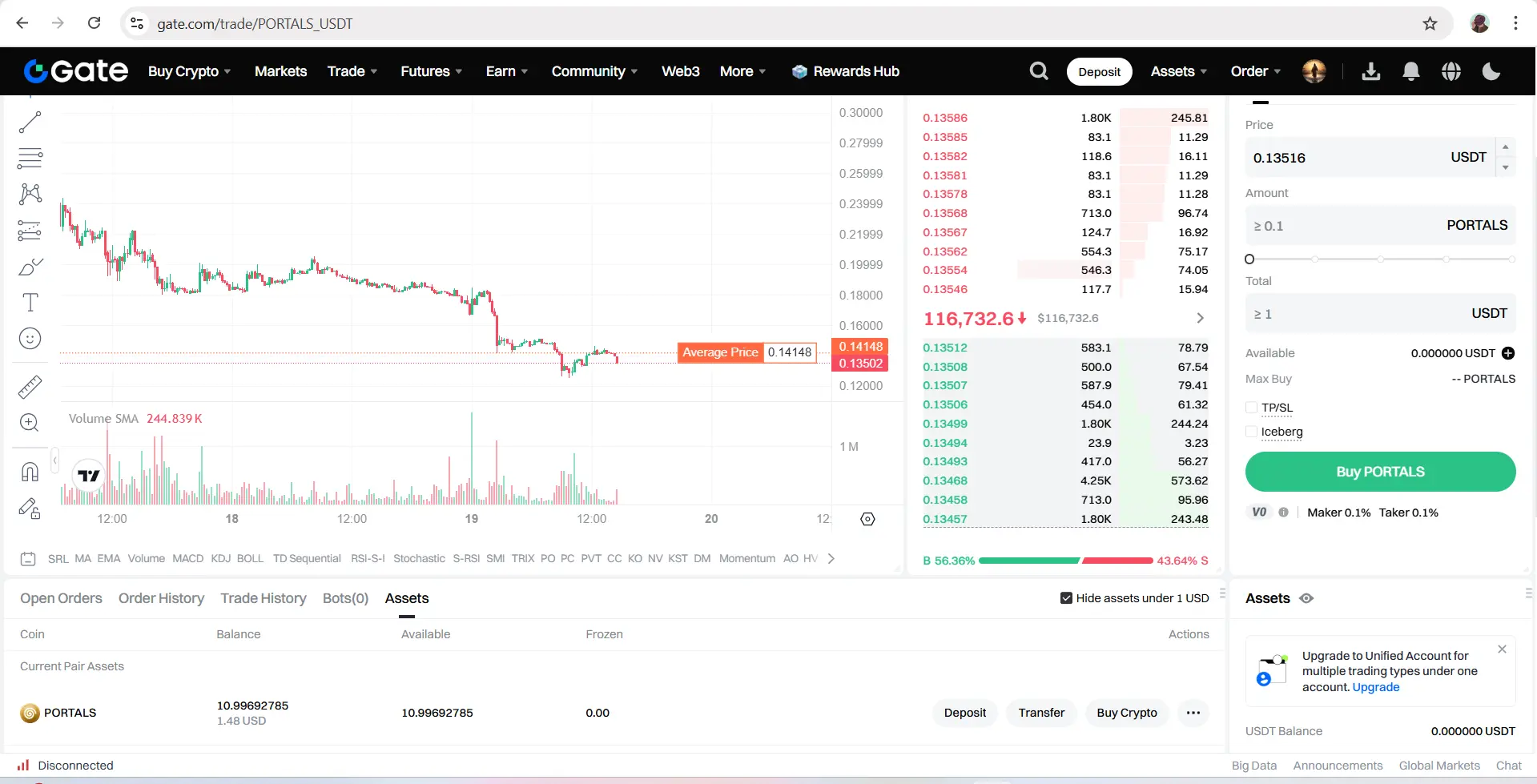Reload the browser page
Image resolution: width=1537 pixels, height=784 pixels.
[95, 23]
